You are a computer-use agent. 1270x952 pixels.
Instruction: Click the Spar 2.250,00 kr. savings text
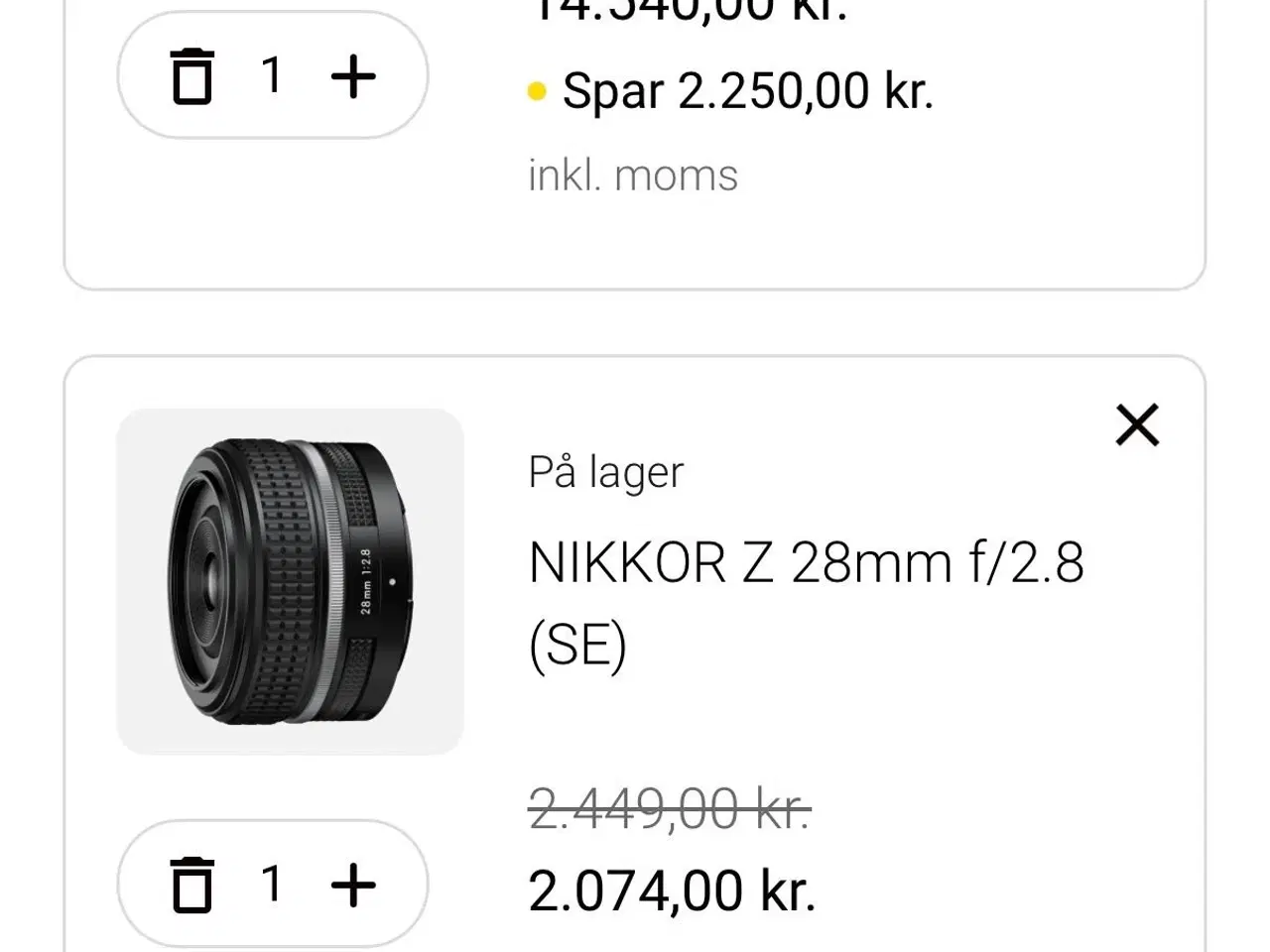click(748, 91)
